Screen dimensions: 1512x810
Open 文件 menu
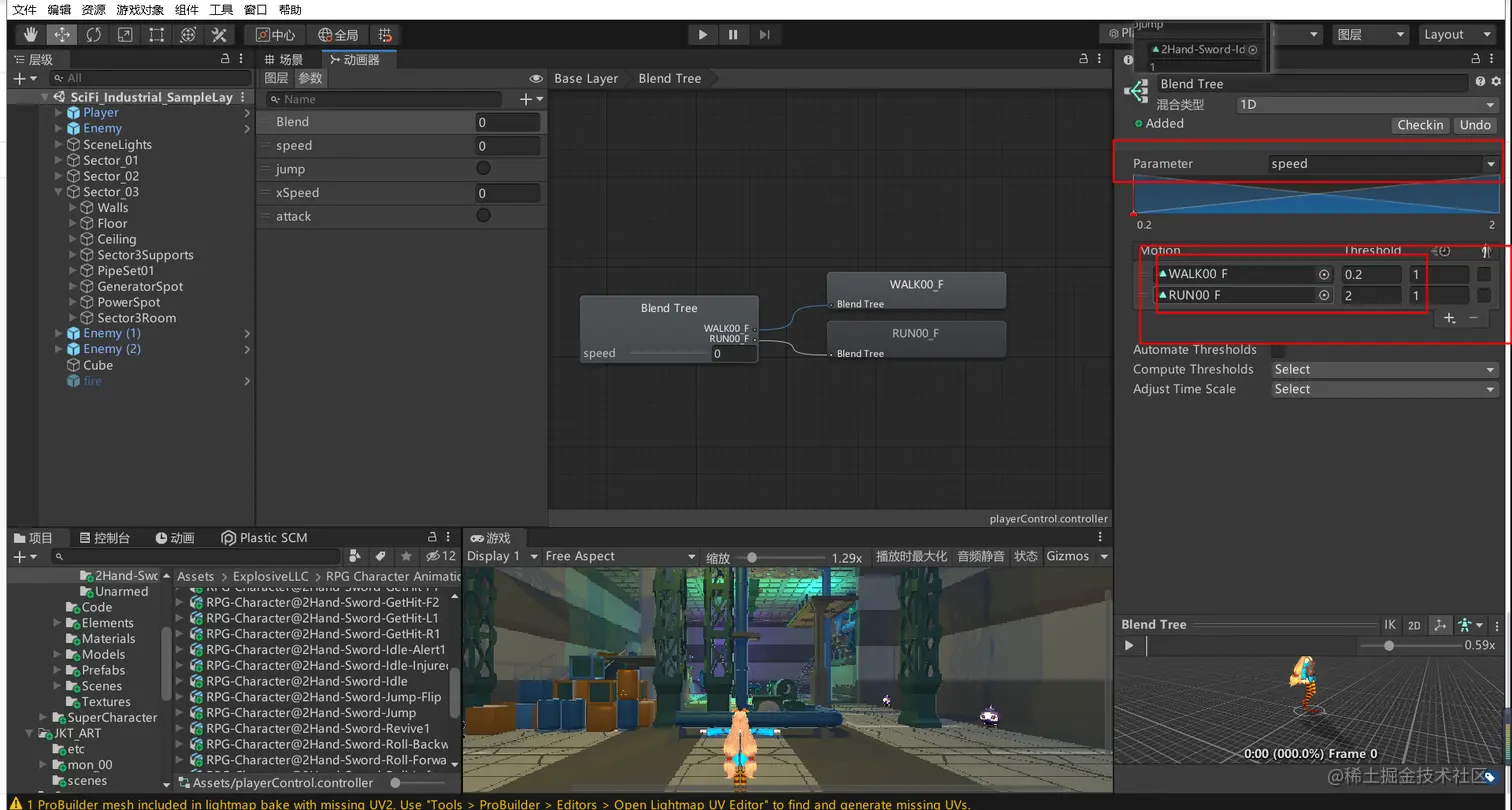[x=25, y=10]
